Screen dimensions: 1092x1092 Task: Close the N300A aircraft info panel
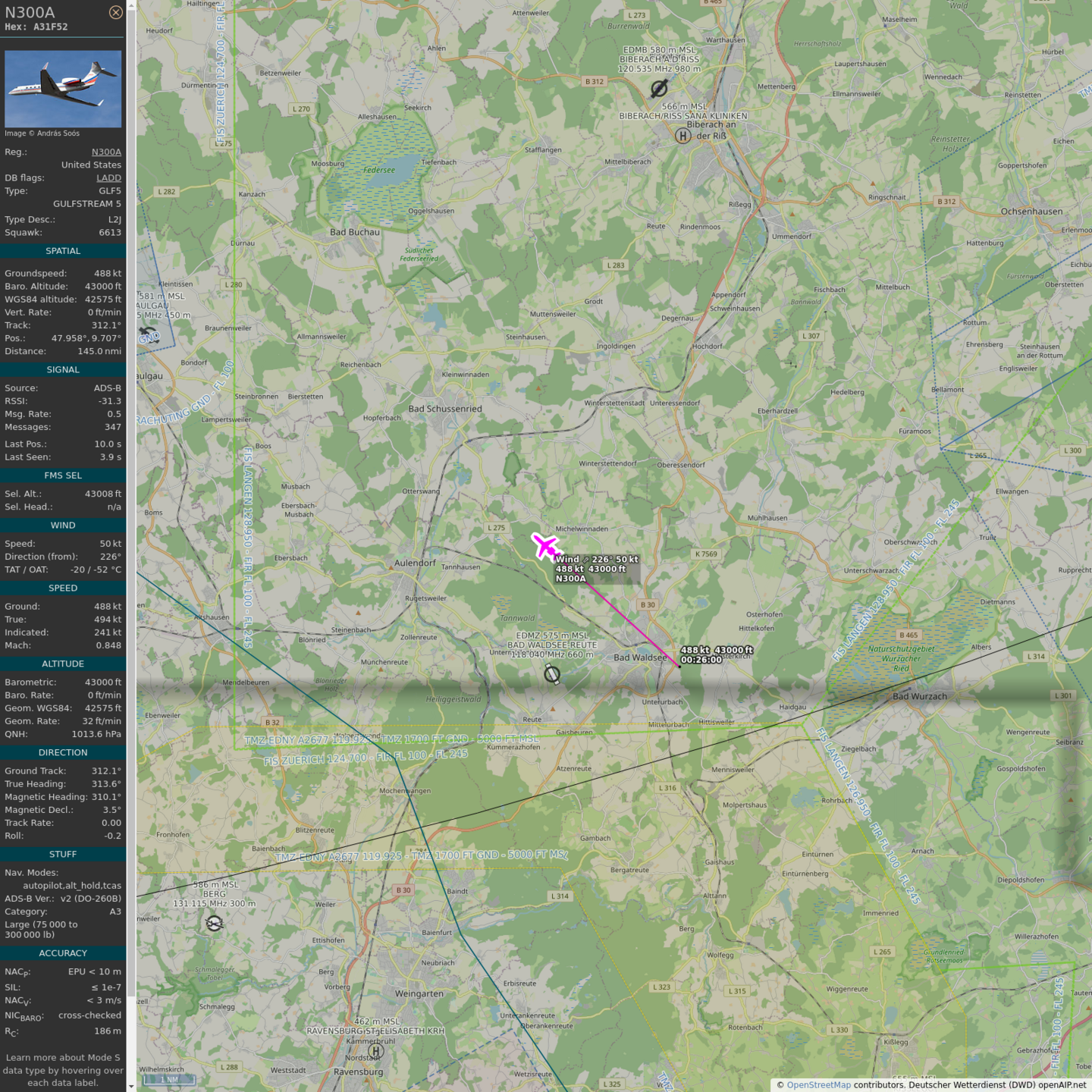(115, 12)
